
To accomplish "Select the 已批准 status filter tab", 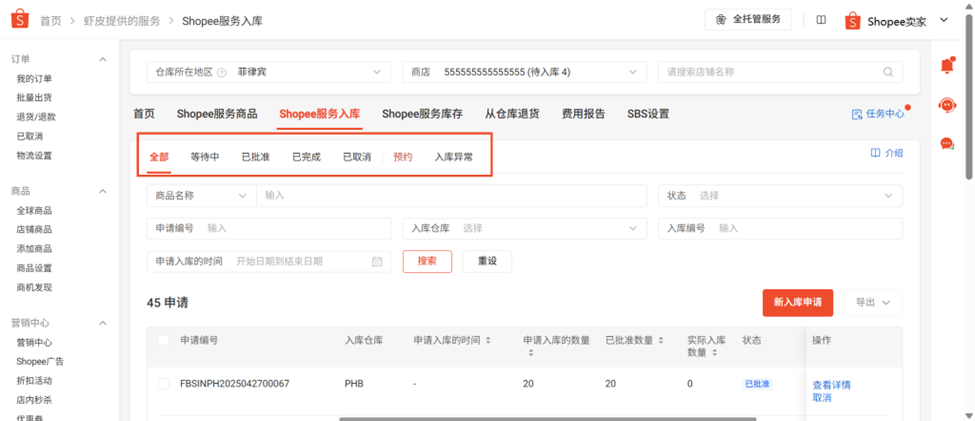I will (x=256, y=157).
